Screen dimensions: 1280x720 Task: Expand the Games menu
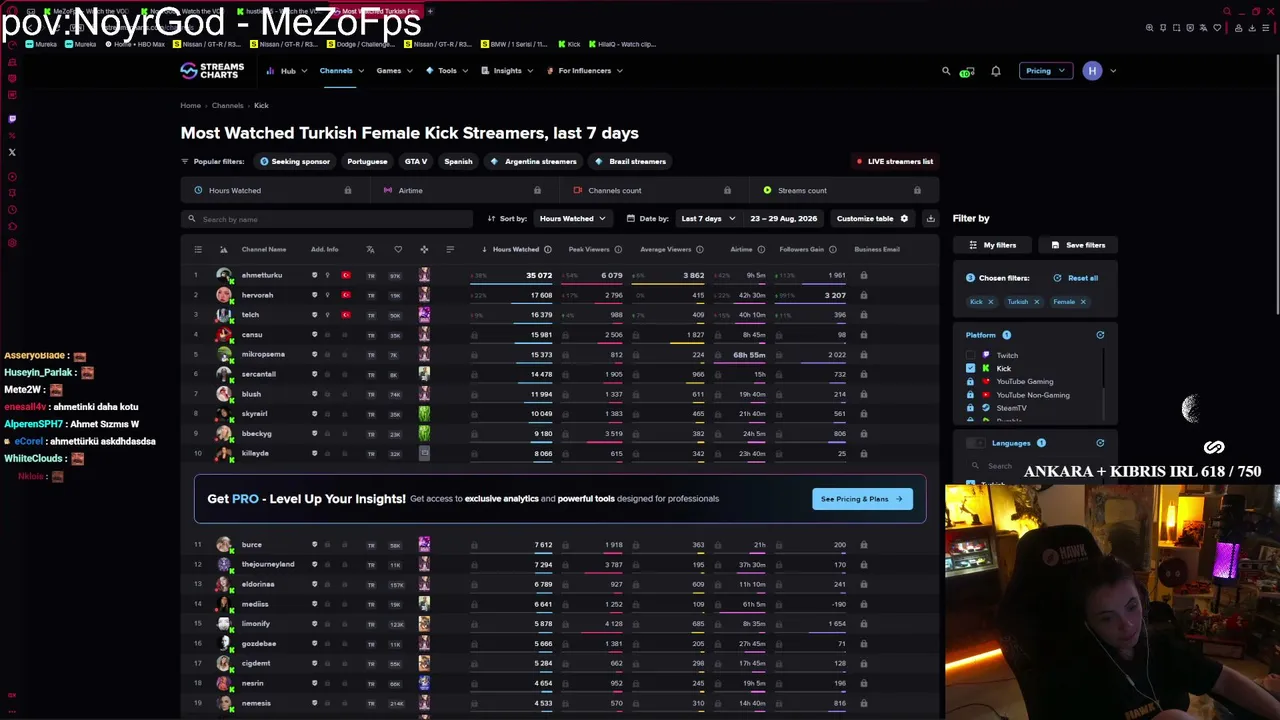pyautogui.click(x=394, y=71)
